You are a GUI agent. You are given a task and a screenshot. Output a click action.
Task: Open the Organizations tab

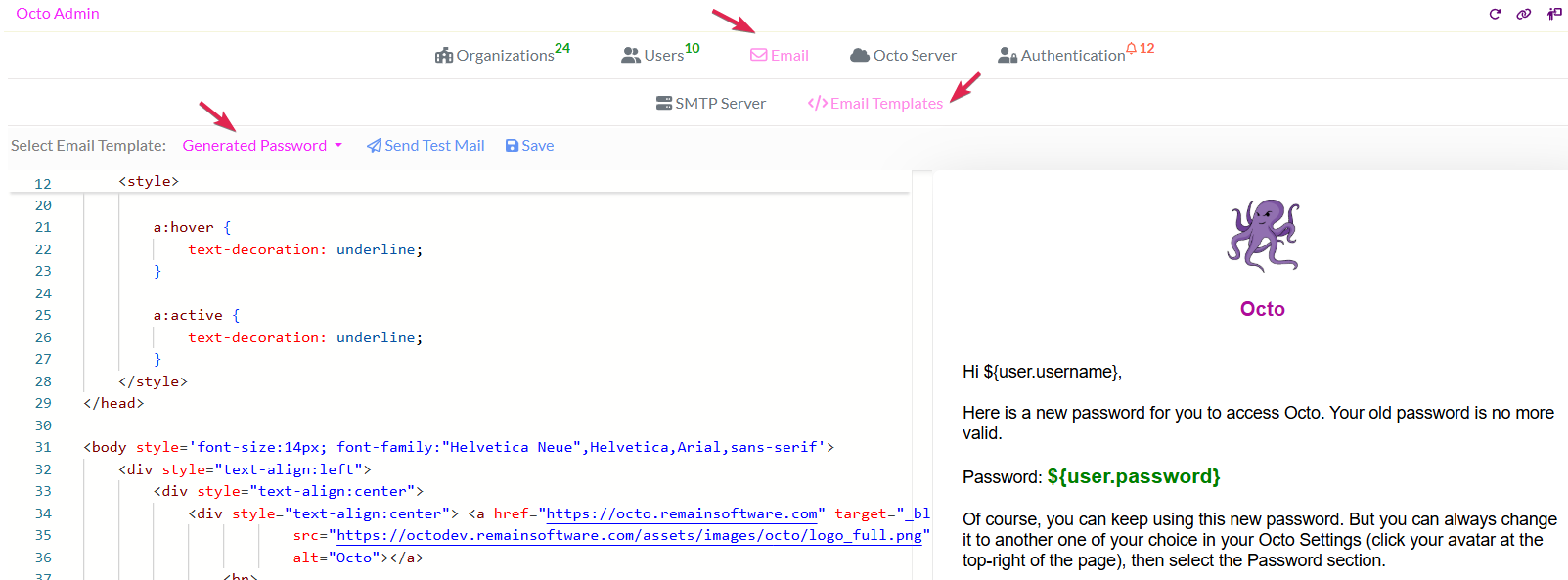point(503,56)
